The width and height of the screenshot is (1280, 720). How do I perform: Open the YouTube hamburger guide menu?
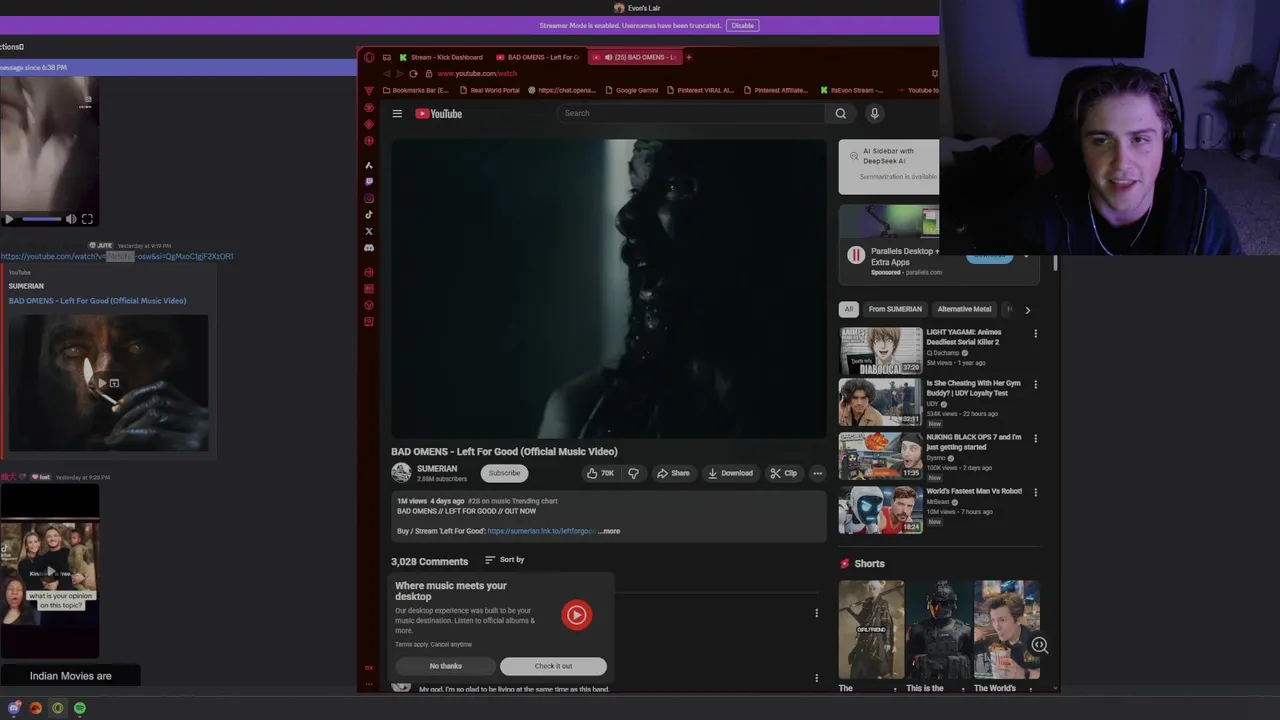coord(397,113)
